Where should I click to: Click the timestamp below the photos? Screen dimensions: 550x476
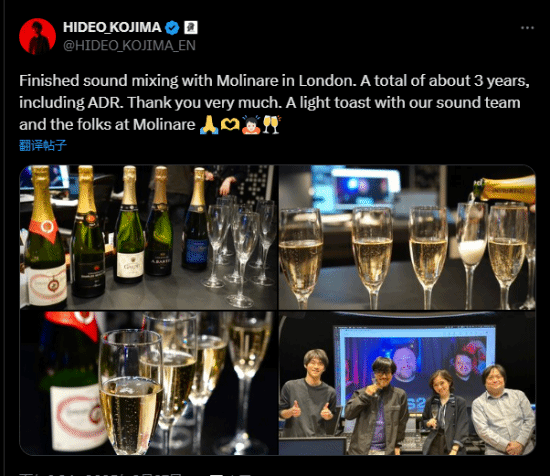102,474
